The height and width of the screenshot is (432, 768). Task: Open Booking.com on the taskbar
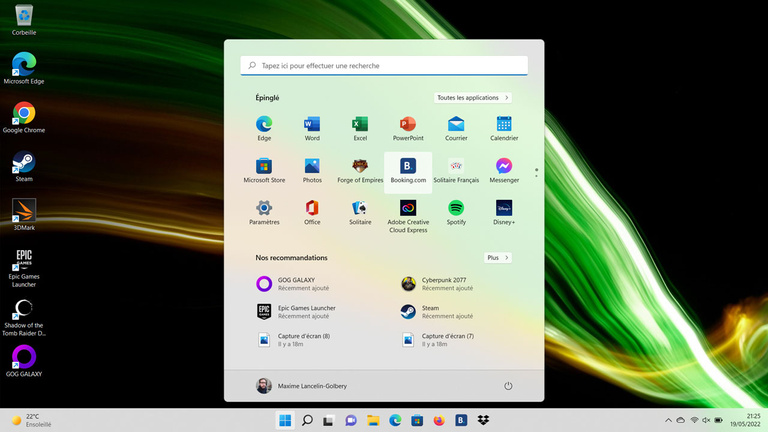[461, 420]
